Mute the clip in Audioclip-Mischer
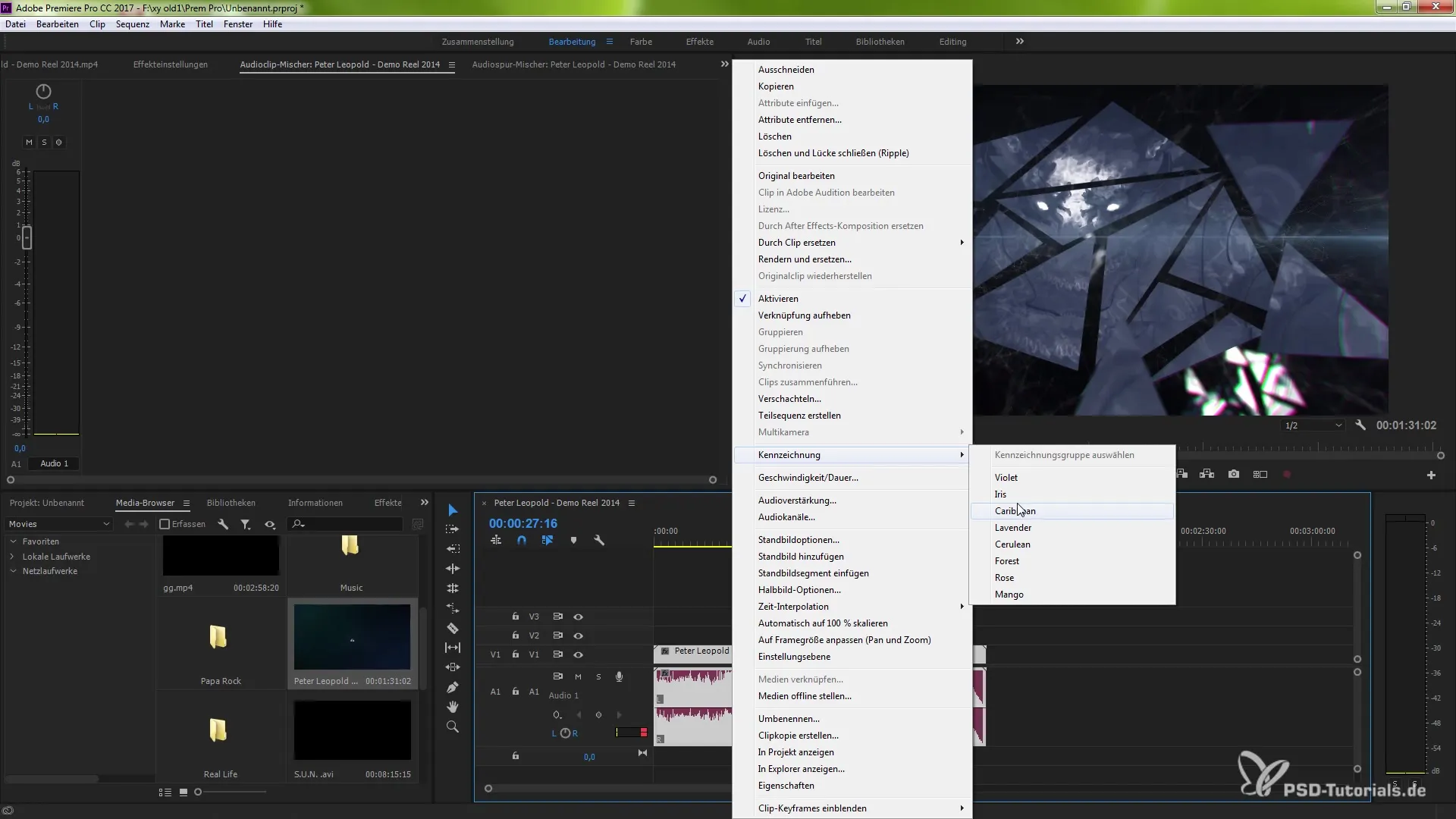 [29, 143]
